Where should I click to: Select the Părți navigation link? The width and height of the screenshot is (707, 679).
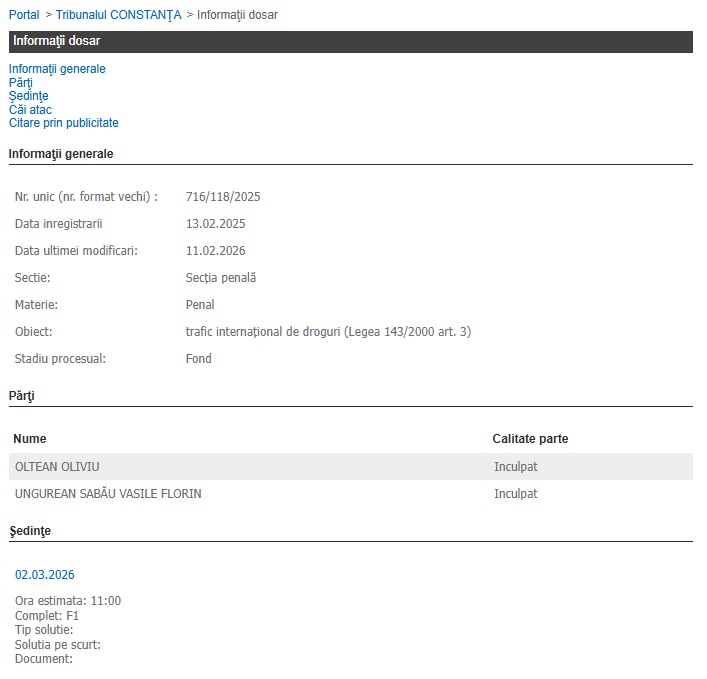pos(21,83)
